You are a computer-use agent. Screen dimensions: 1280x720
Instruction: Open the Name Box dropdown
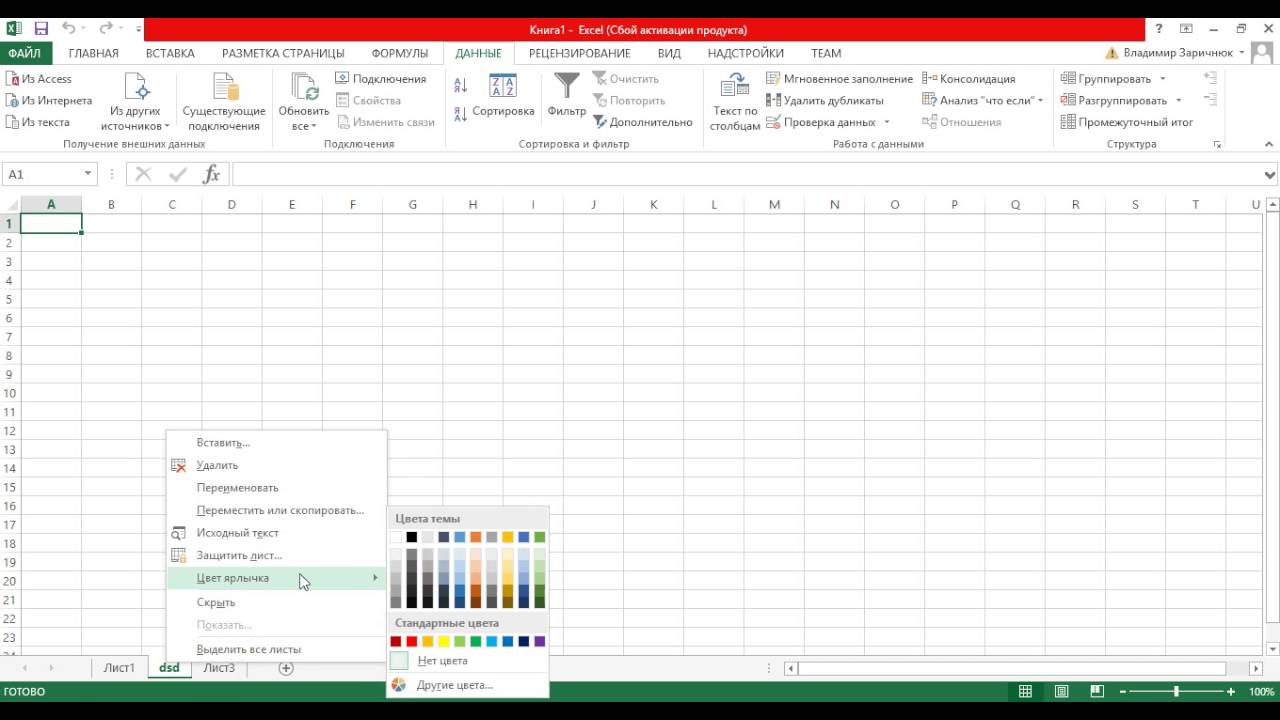88,174
